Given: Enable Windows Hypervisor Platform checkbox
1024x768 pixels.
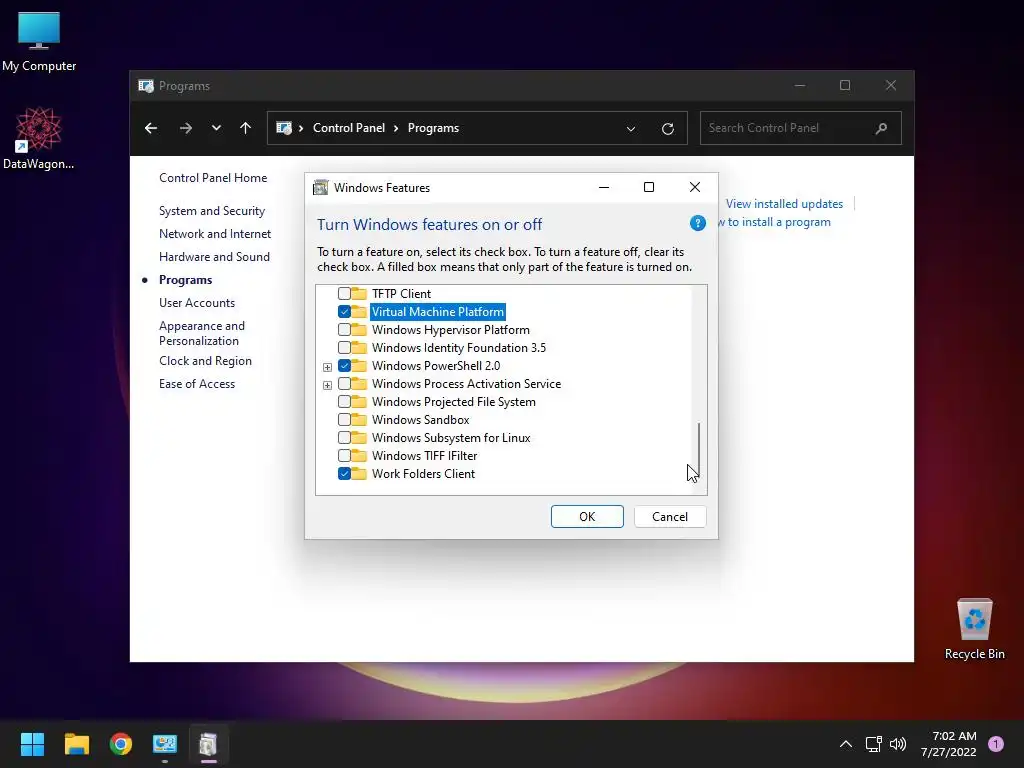Looking at the screenshot, I should (344, 330).
